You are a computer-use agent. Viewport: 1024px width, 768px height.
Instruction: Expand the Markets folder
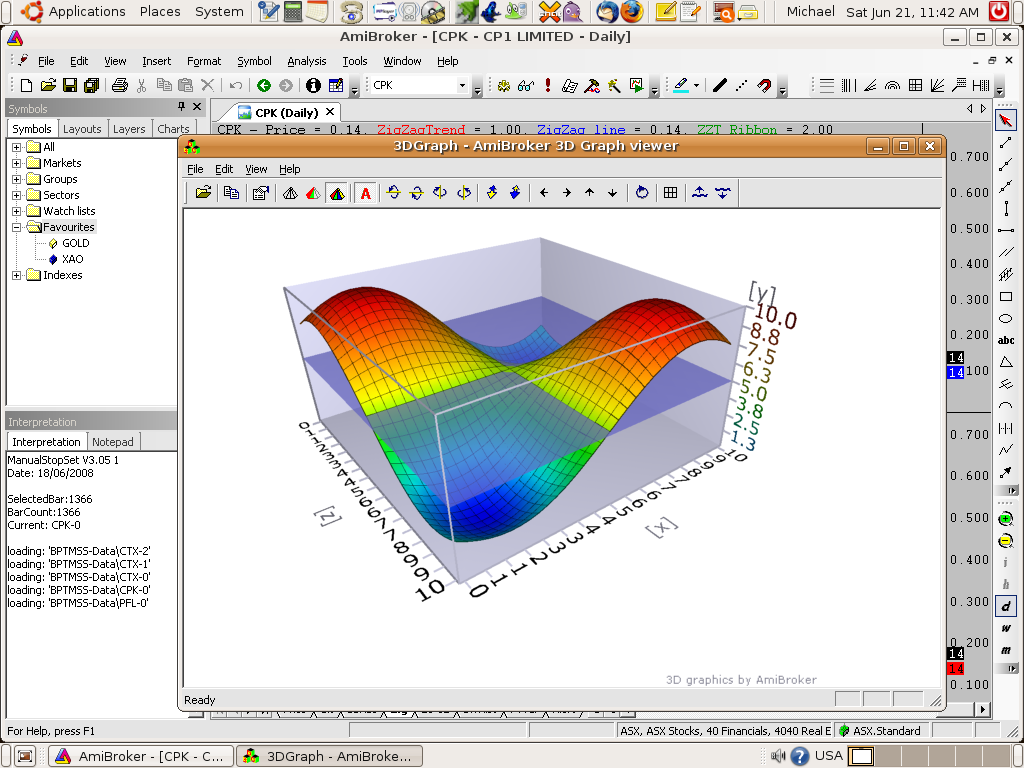point(16,163)
